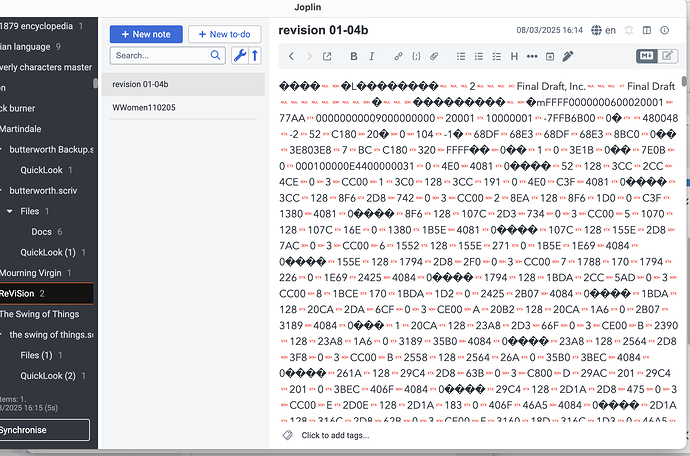Image resolution: width=690 pixels, height=456 pixels.
Task: Open note in external editor icon
Action: point(327,56)
